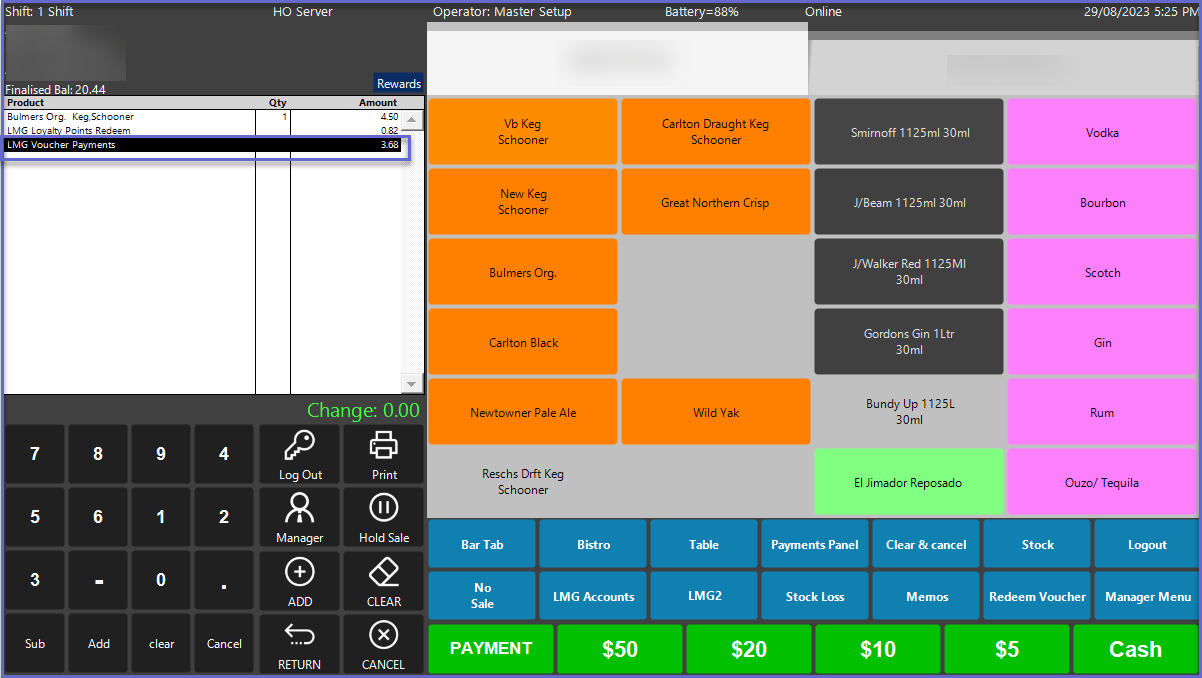Tender with the $5 button
1202x678 pixels.
pyautogui.click(x=1007, y=649)
